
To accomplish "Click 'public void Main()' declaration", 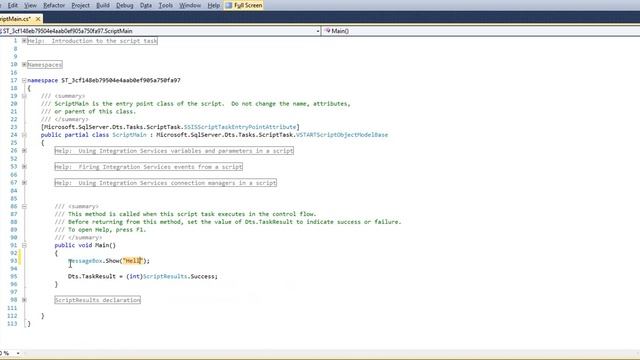I will 85,245.
